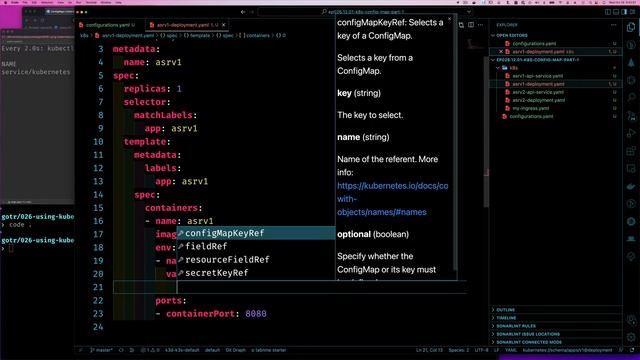Click the template breadcrumb segment

point(197,36)
